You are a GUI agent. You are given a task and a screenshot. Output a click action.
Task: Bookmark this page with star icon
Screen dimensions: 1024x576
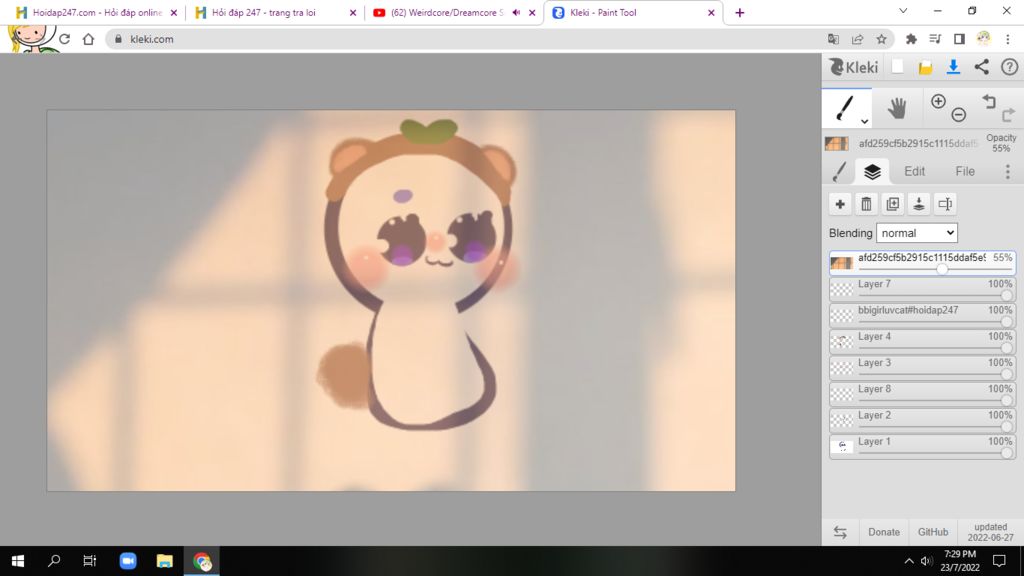[881, 39]
